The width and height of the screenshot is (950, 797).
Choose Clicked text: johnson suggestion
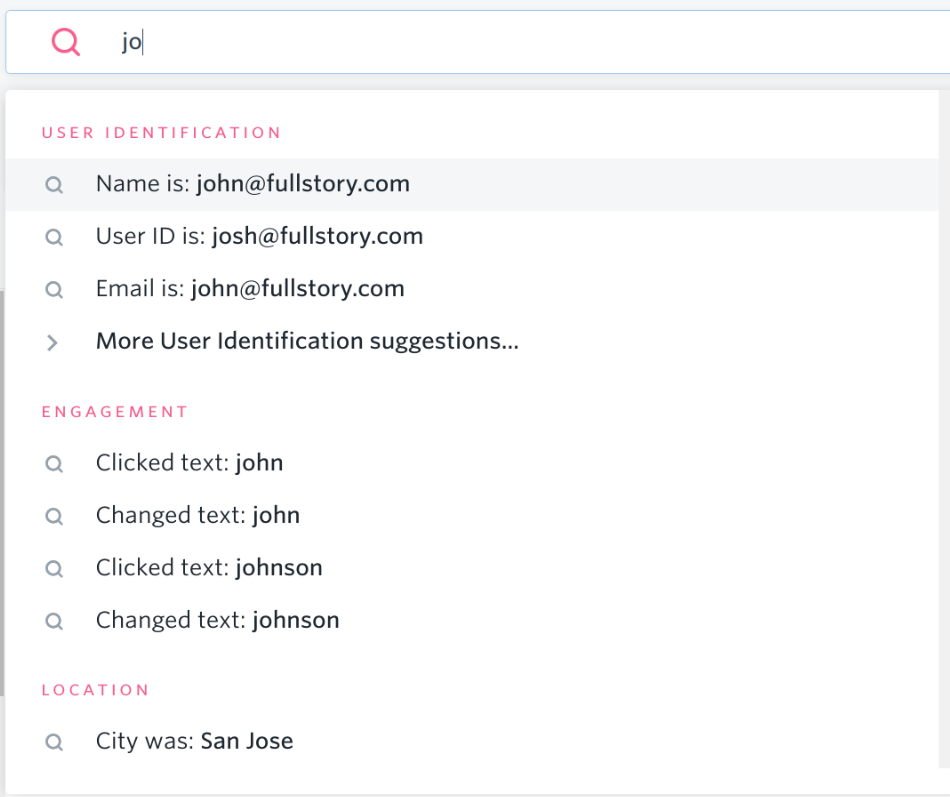click(472, 568)
